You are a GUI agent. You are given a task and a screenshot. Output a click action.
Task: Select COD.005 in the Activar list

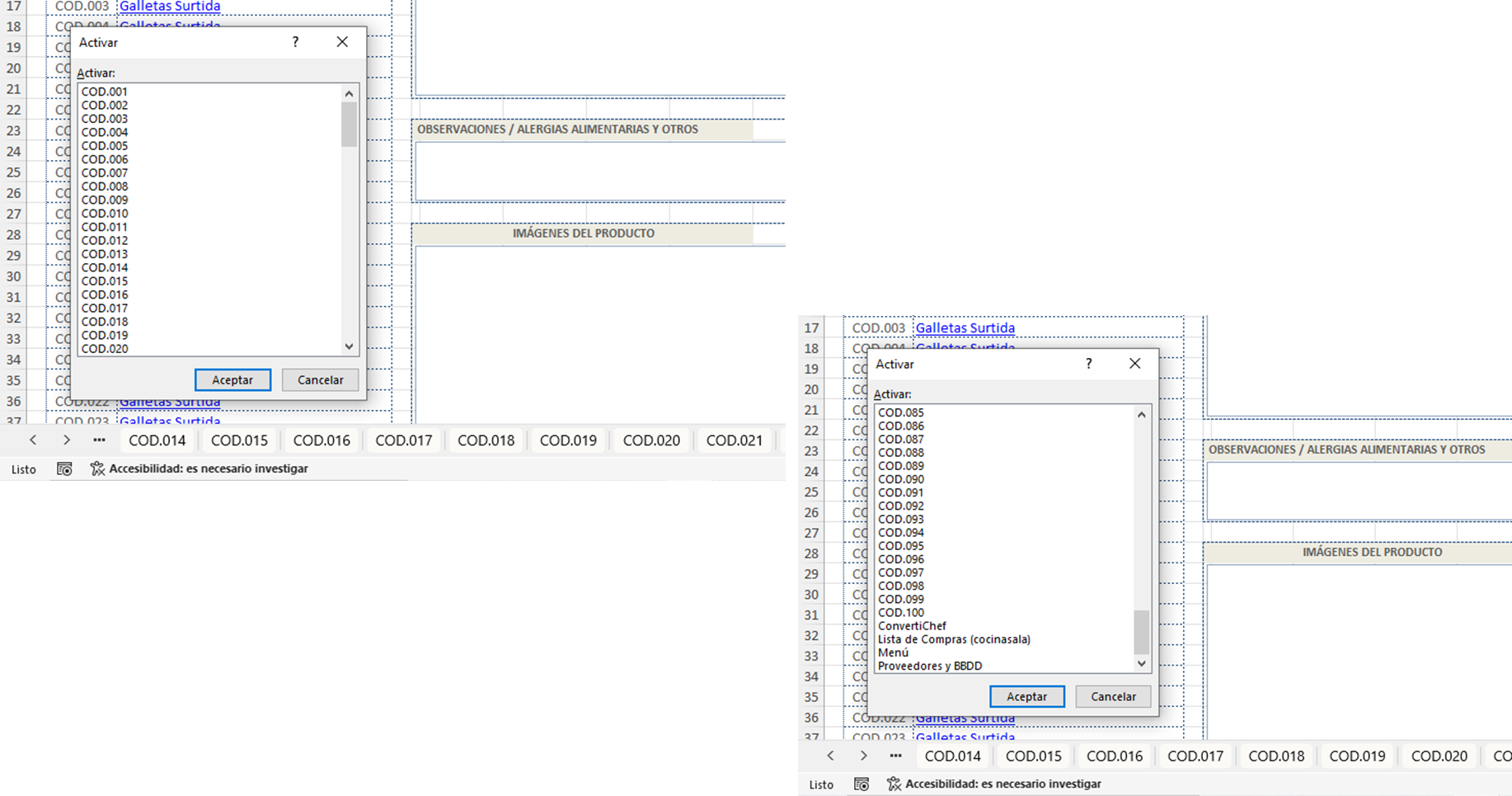pyautogui.click(x=105, y=146)
